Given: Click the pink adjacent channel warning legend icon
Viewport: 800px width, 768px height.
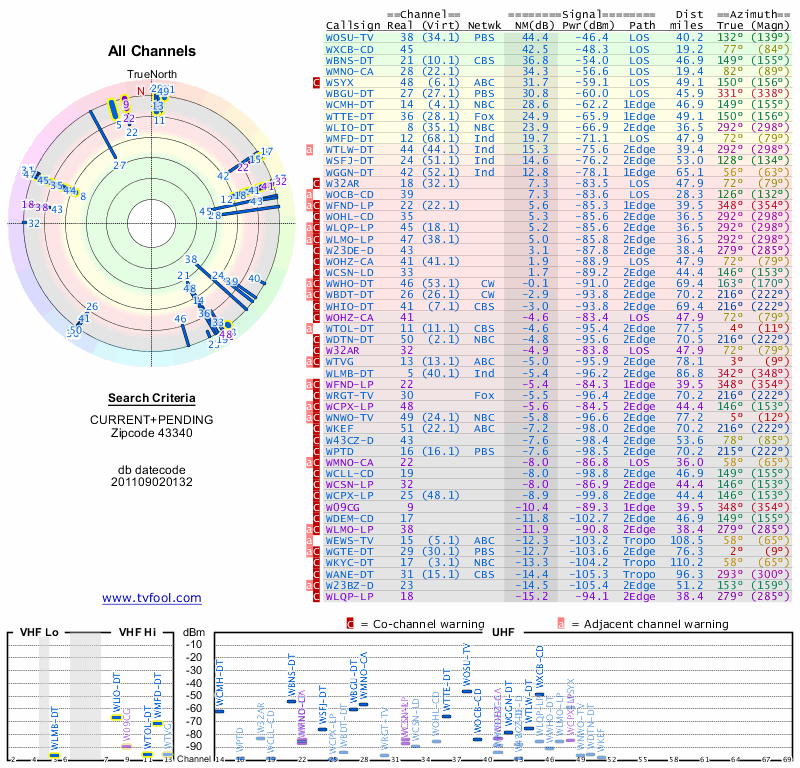Looking at the screenshot, I should tap(562, 624).
